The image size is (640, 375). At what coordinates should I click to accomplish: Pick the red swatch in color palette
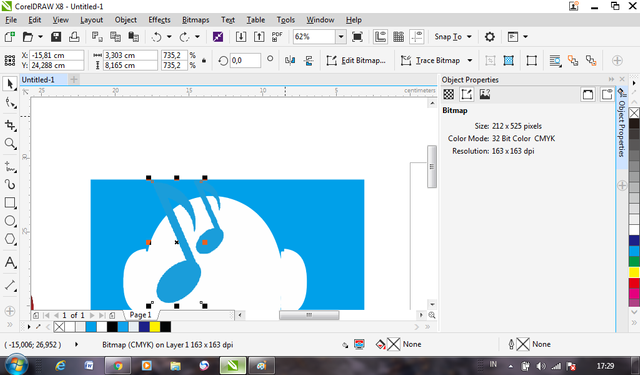pos(634,283)
